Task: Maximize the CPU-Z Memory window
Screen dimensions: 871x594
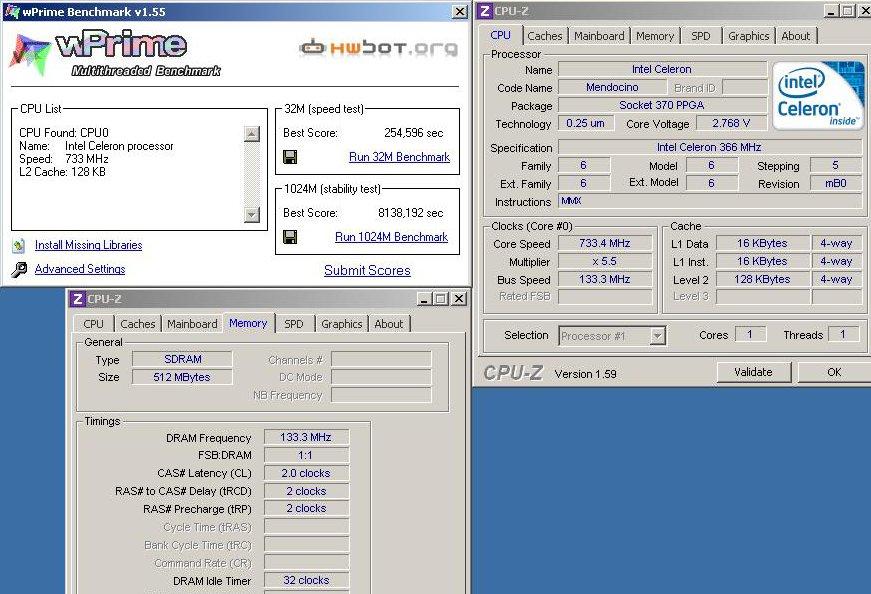Action: (x=442, y=299)
